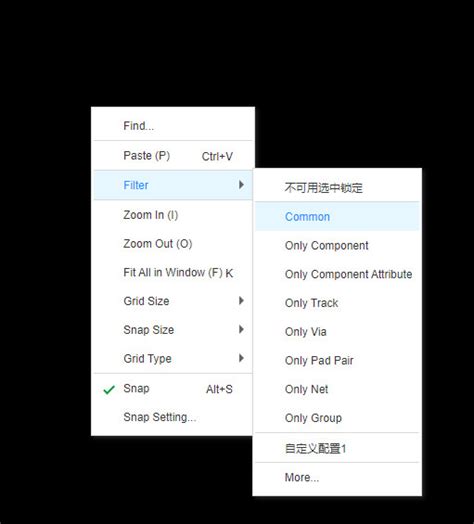The image size is (474, 524).
Task: Click the green Snap checkmark icon
Action: tap(109, 390)
